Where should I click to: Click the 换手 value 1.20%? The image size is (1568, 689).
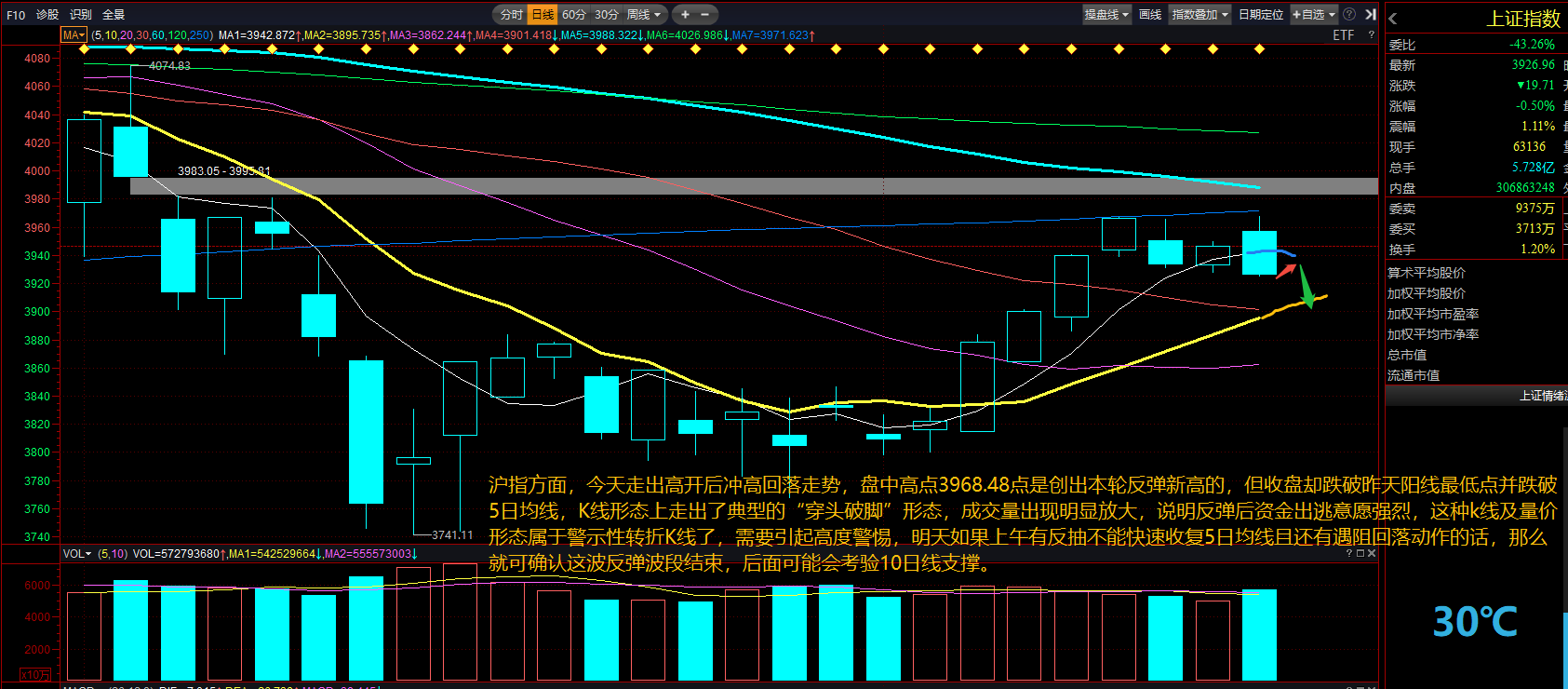click(x=1538, y=250)
